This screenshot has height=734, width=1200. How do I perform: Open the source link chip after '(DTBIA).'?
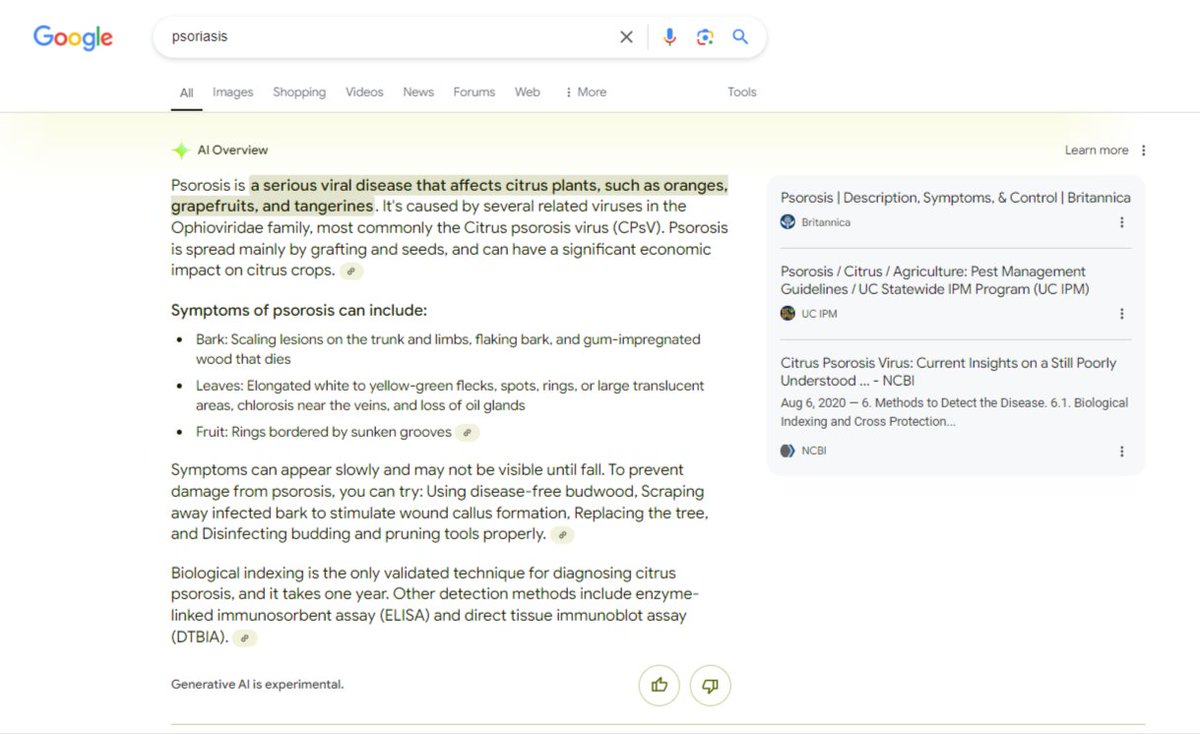pos(245,637)
